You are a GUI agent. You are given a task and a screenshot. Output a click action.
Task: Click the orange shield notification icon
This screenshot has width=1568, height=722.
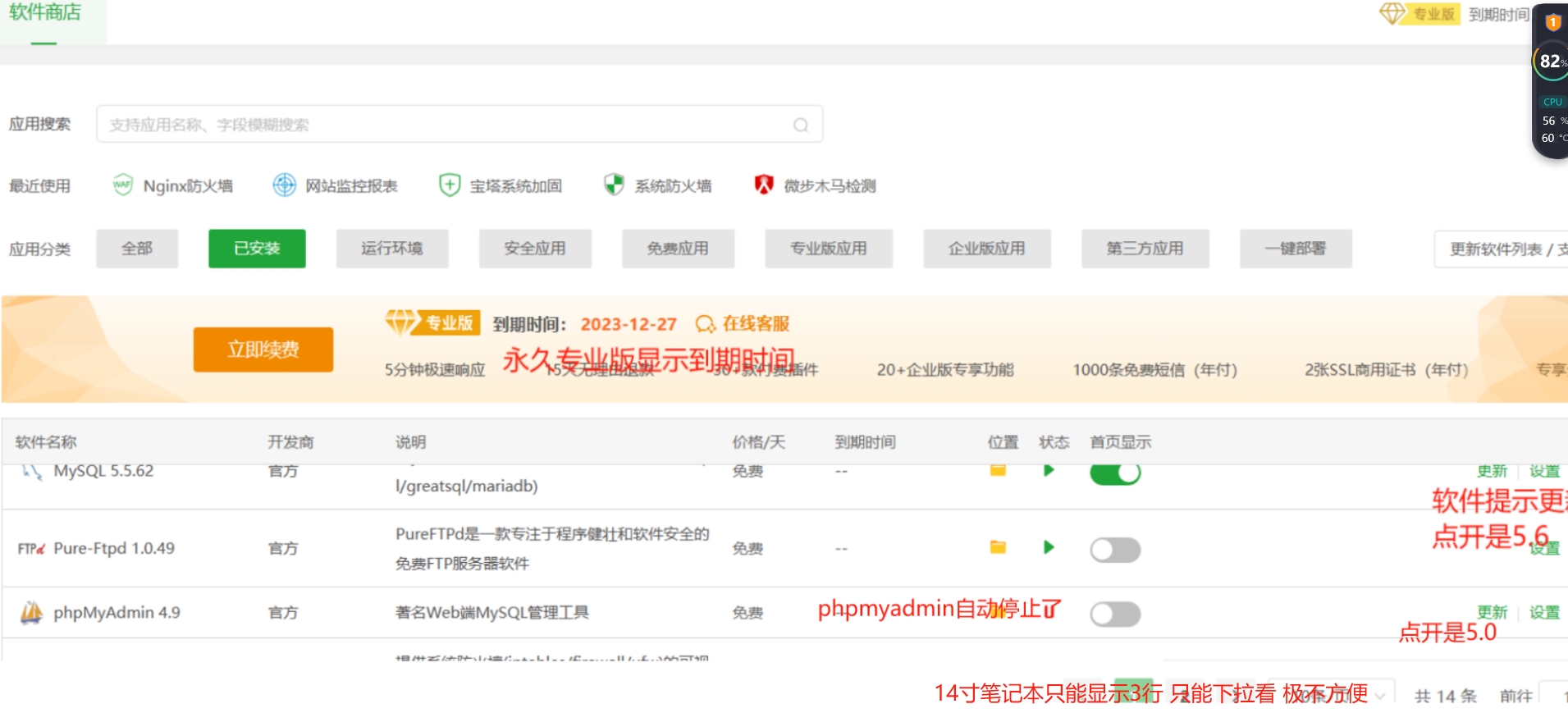pos(1553,22)
